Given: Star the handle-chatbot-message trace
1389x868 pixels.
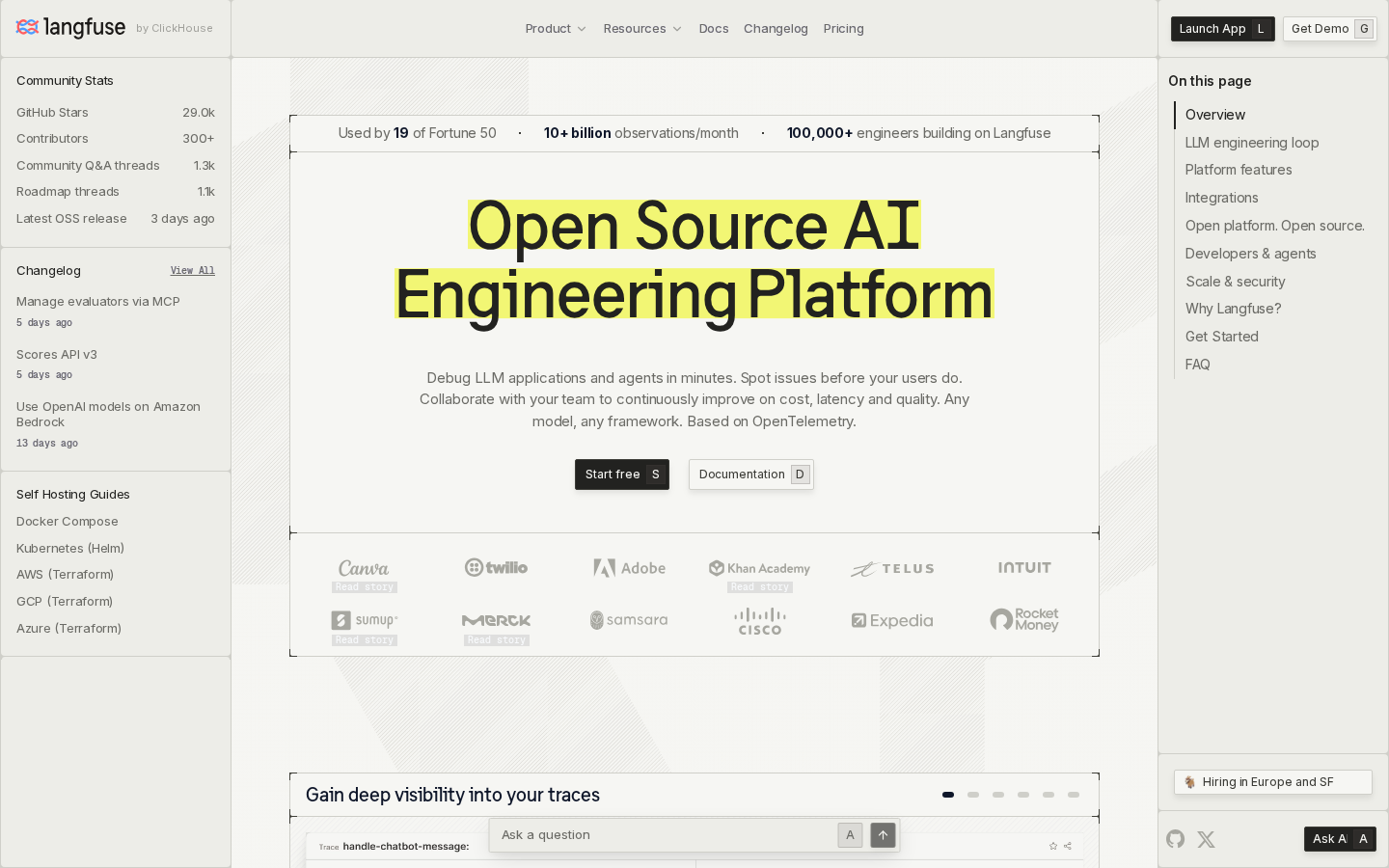Looking at the screenshot, I should click(x=1053, y=846).
